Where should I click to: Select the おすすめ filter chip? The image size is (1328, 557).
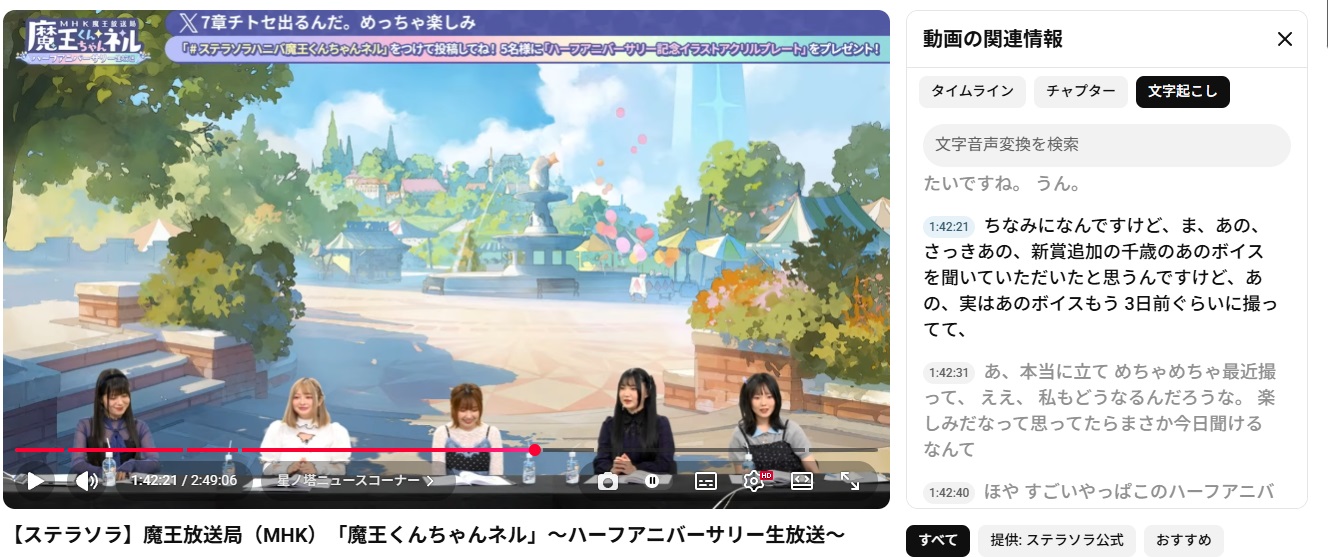[1183, 540]
